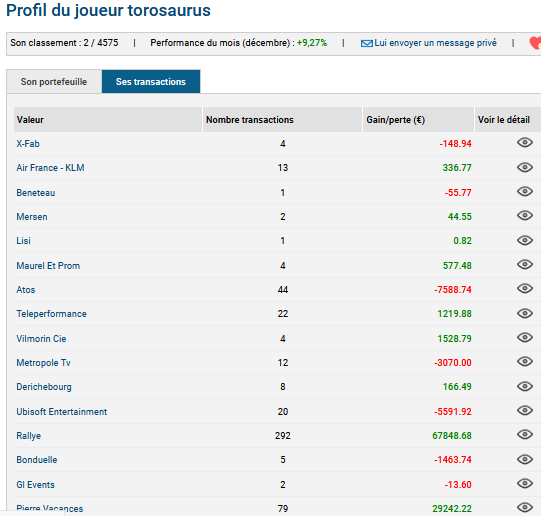This screenshot has width=541, height=516.
Task: Show Atos transactions eye icon
Action: (x=525, y=288)
